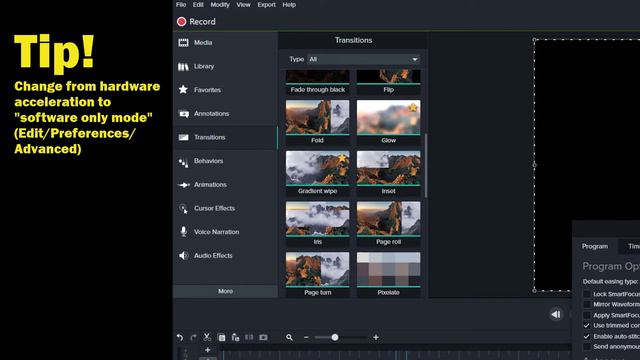Click canvas top-left selection handle

click(x=534, y=40)
